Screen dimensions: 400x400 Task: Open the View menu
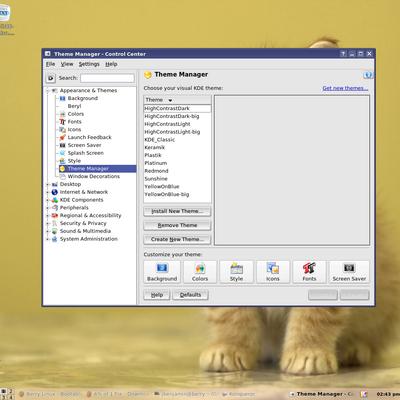[67, 64]
